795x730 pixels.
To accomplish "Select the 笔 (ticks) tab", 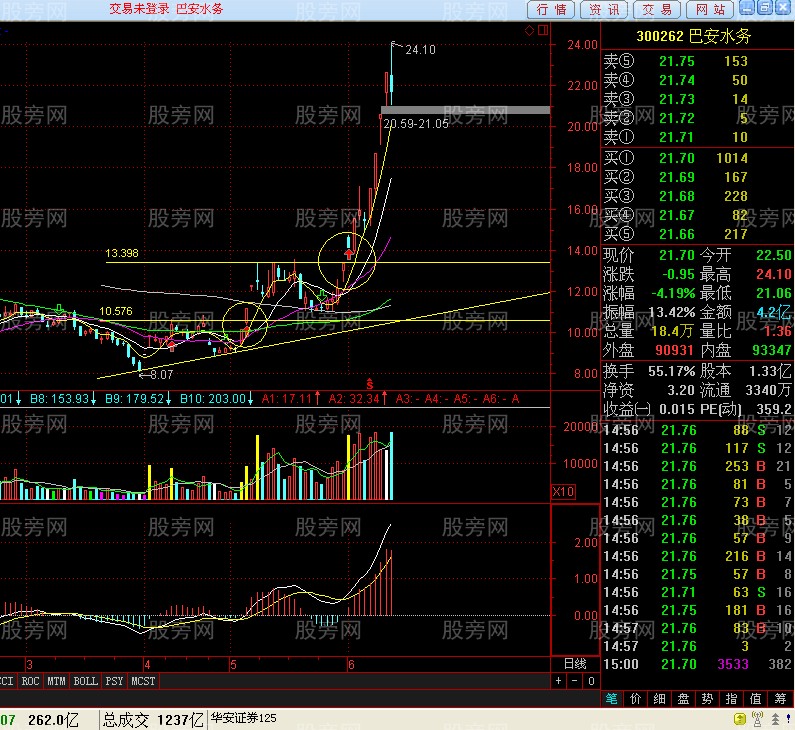I will (x=612, y=699).
